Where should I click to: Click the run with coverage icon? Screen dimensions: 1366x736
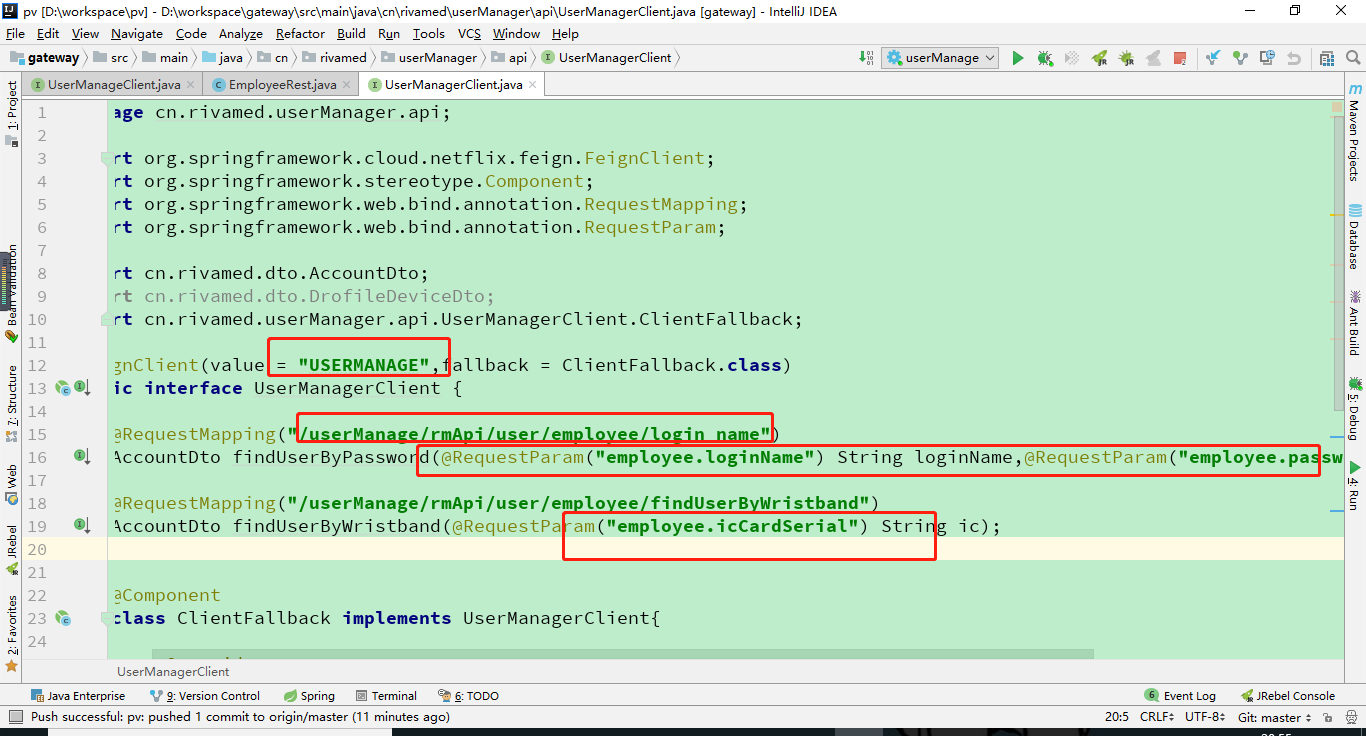[x=1072, y=58]
